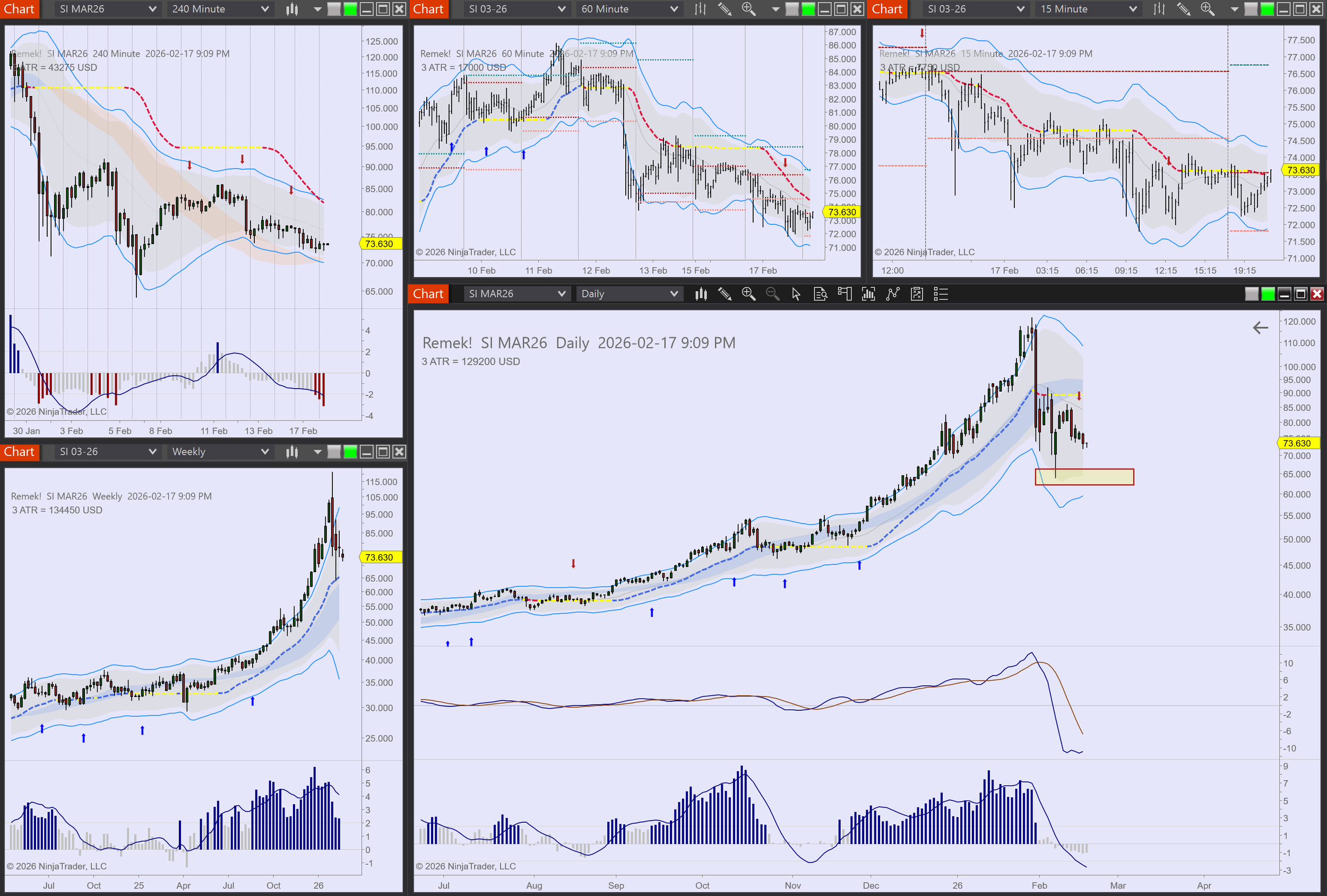Toggle green link button on 15 Minute chart
This screenshot has width=1327, height=896.
click(x=1266, y=9)
